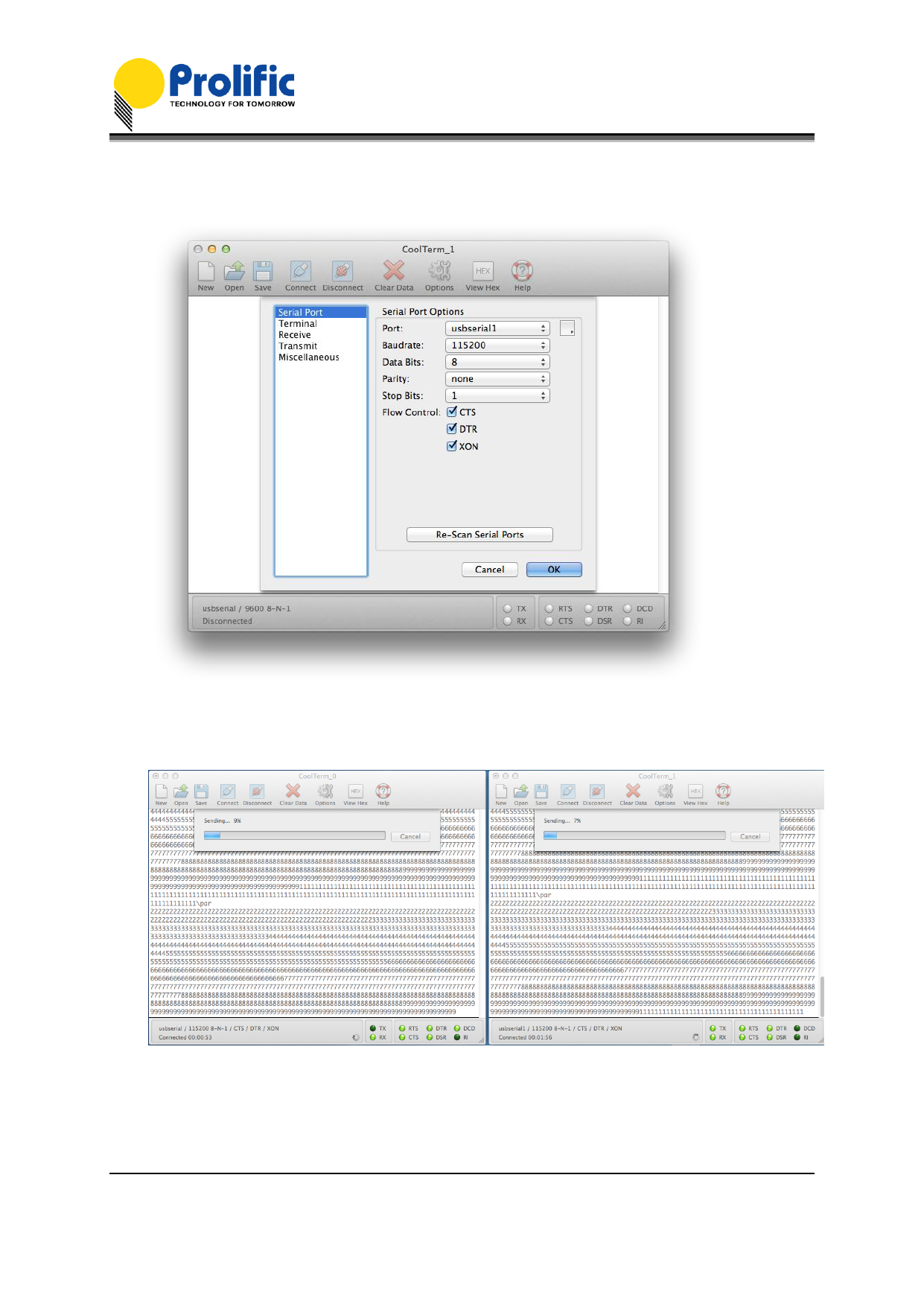Select Miscellaneous in the options category list
The height and width of the screenshot is (1306, 924).
tap(309, 357)
